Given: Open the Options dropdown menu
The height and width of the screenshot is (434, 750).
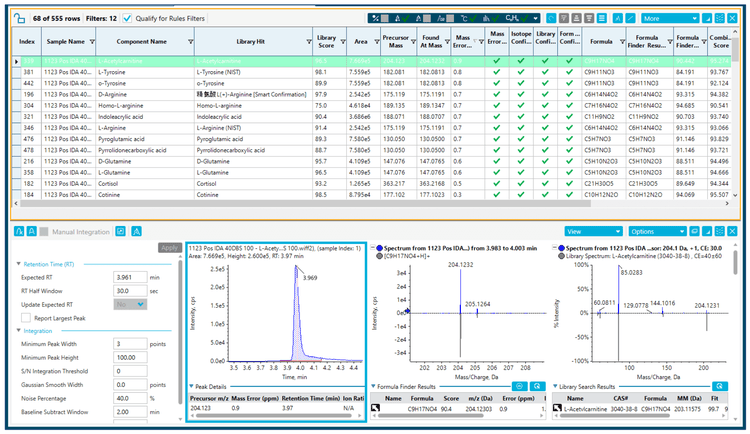Looking at the screenshot, I should pyautogui.click(x=656, y=230).
